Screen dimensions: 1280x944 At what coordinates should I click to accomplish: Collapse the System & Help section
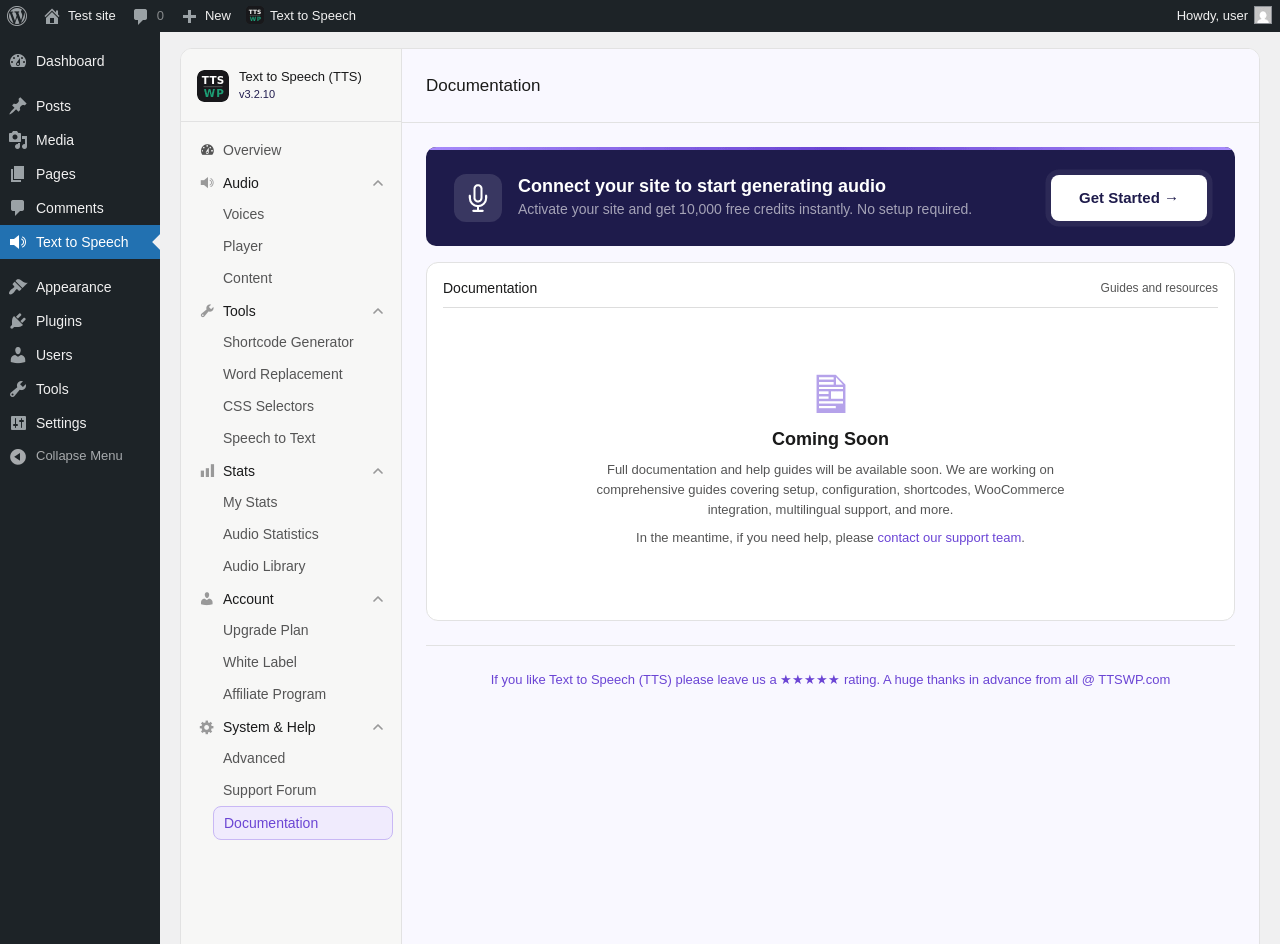tap(378, 727)
